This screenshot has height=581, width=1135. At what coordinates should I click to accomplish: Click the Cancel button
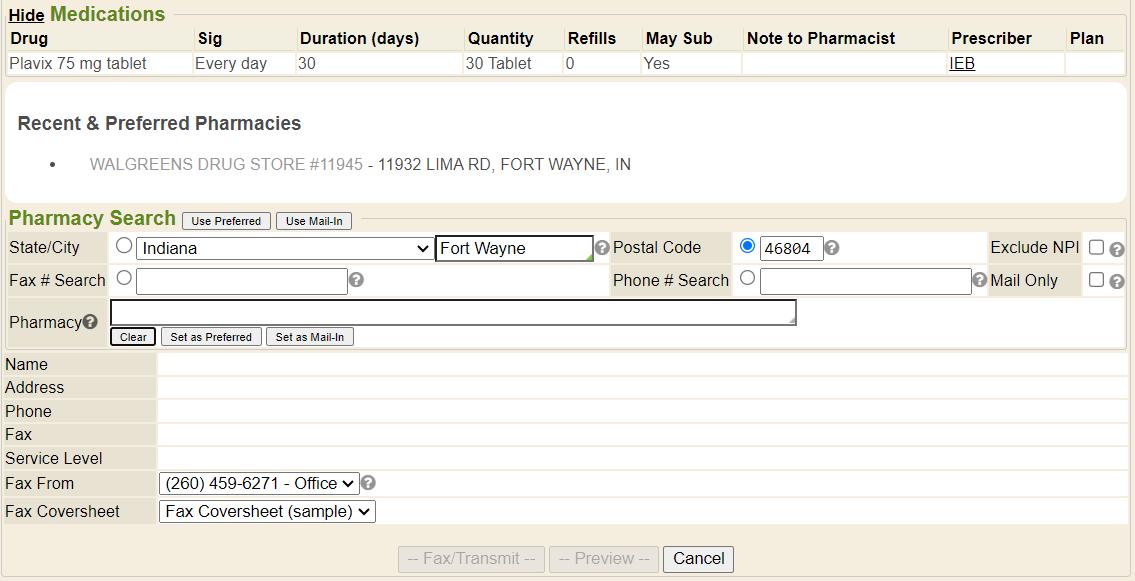point(699,559)
